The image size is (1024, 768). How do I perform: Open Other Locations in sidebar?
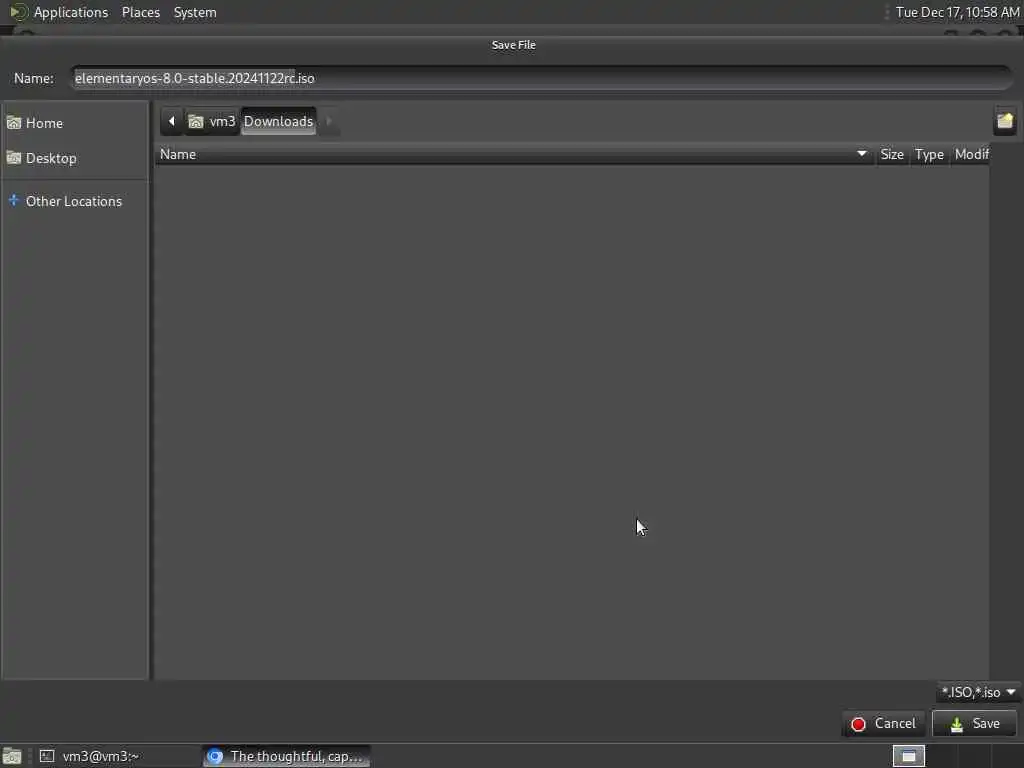(74, 201)
